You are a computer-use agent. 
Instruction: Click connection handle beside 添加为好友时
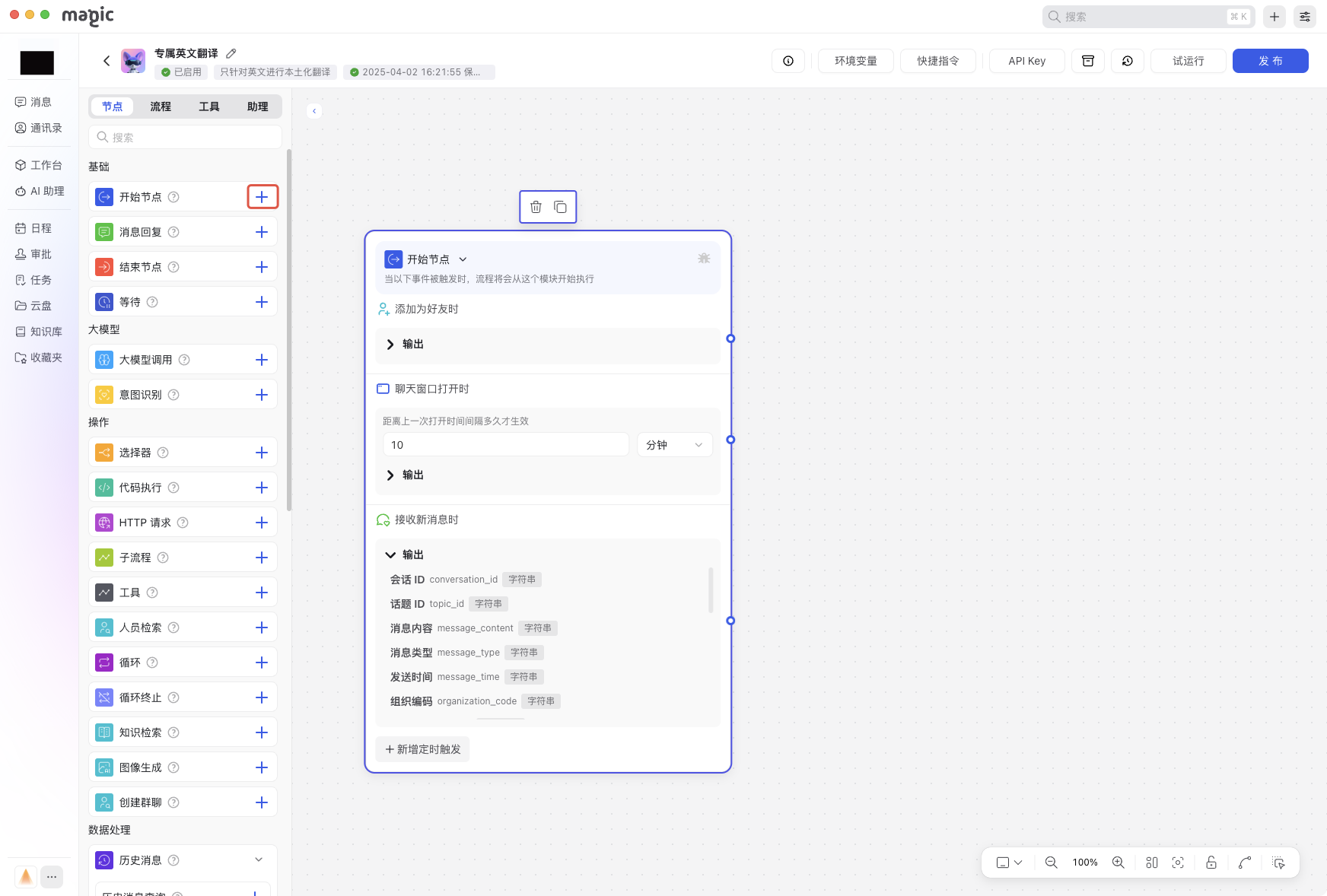pyautogui.click(x=730, y=338)
